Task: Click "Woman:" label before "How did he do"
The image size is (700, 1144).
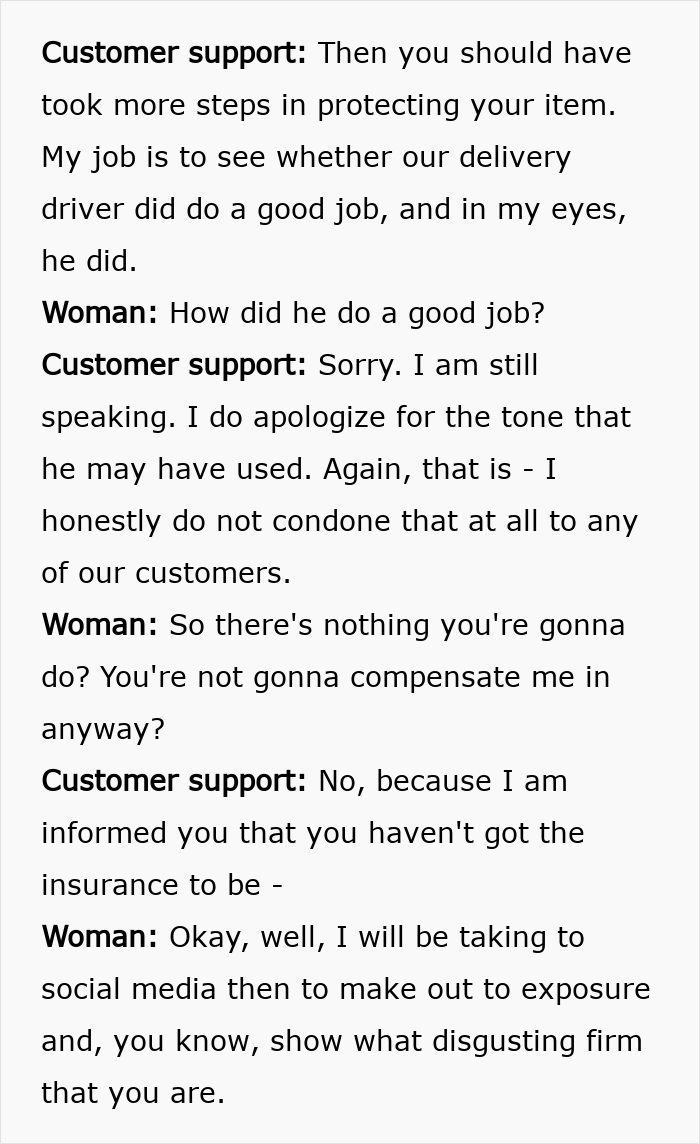Action: tap(99, 313)
